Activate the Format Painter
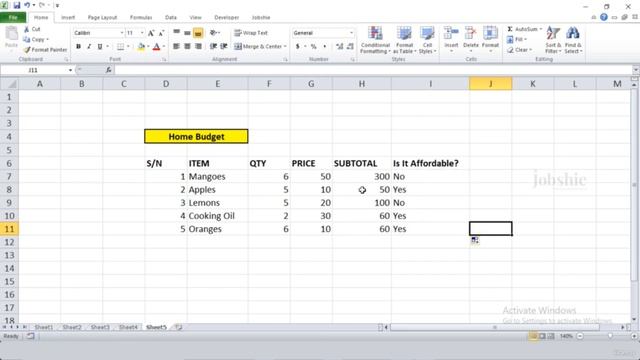Image resolution: width=640 pixels, height=360 pixels. [45, 49]
